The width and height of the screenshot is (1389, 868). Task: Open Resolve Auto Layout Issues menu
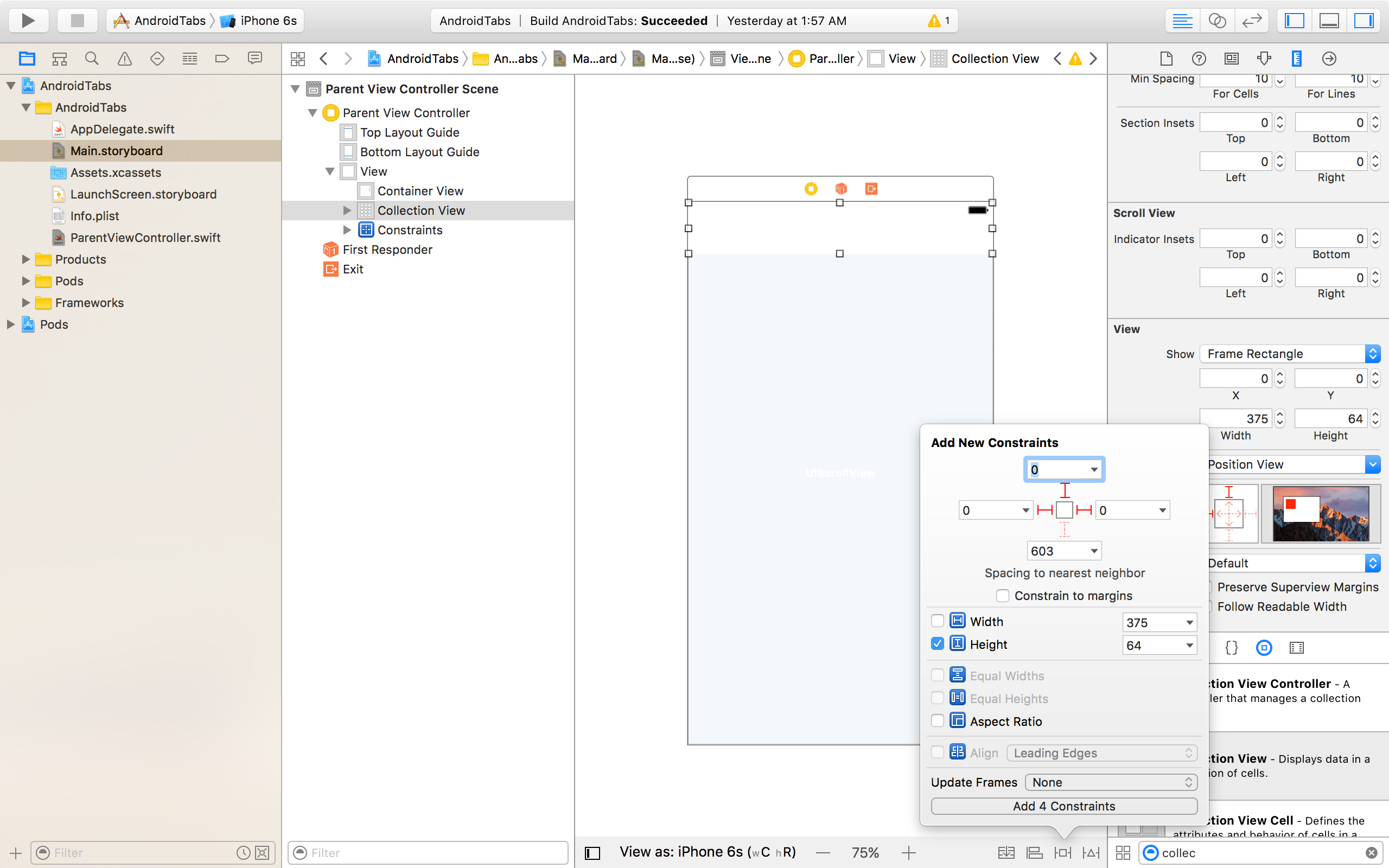(x=1090, y=852)
